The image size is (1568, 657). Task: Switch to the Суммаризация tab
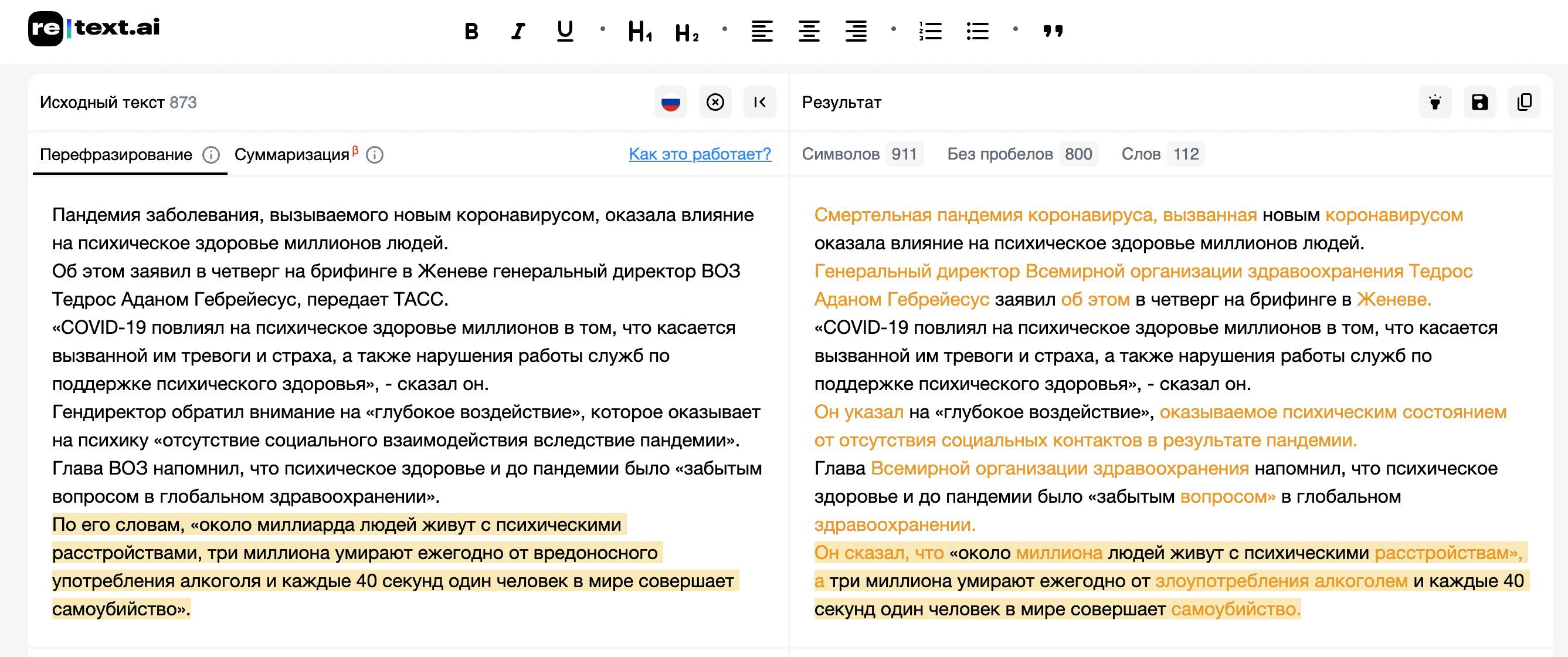(x=292, y=155)
